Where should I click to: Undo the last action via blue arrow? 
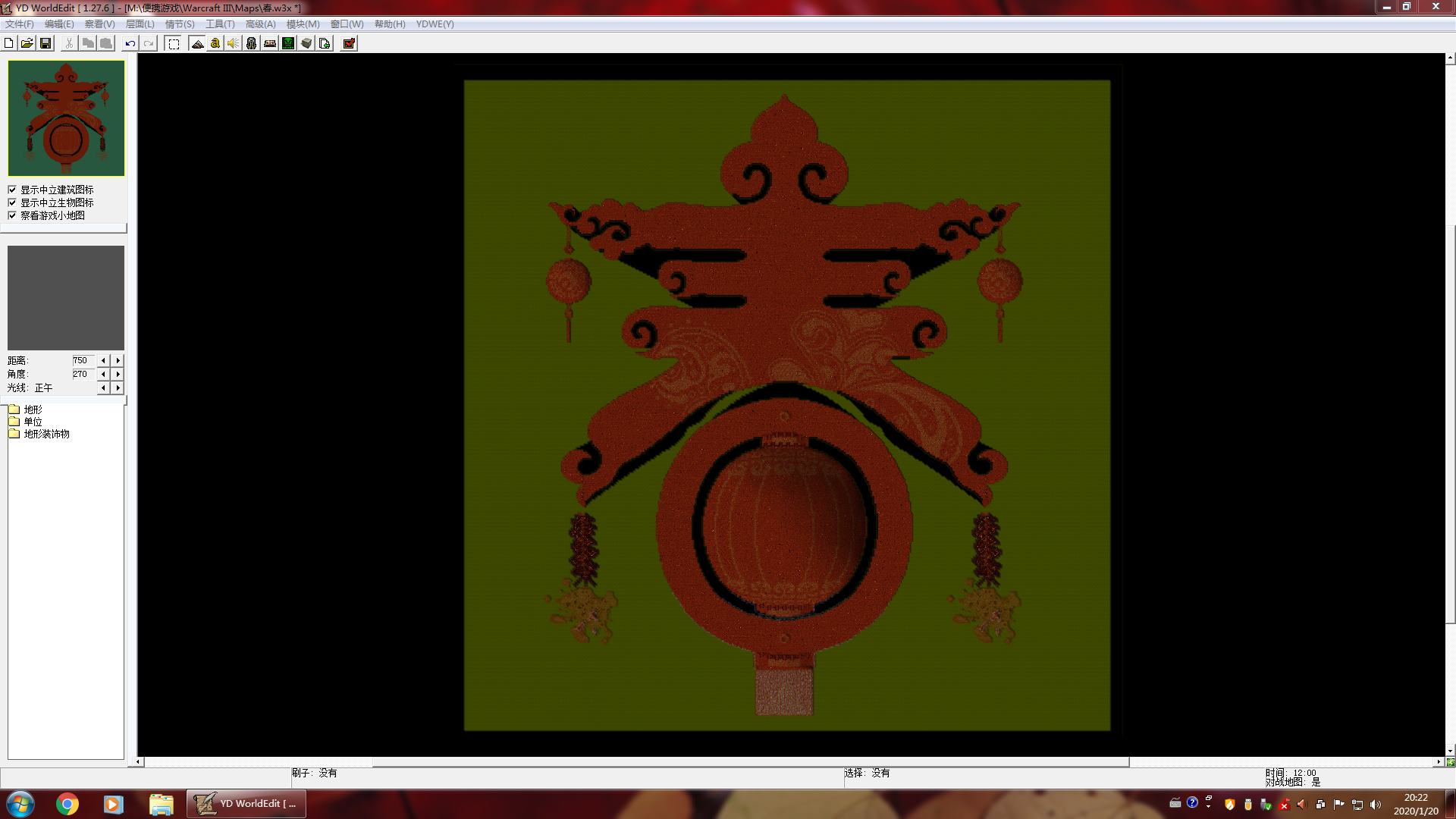point(130,43)
